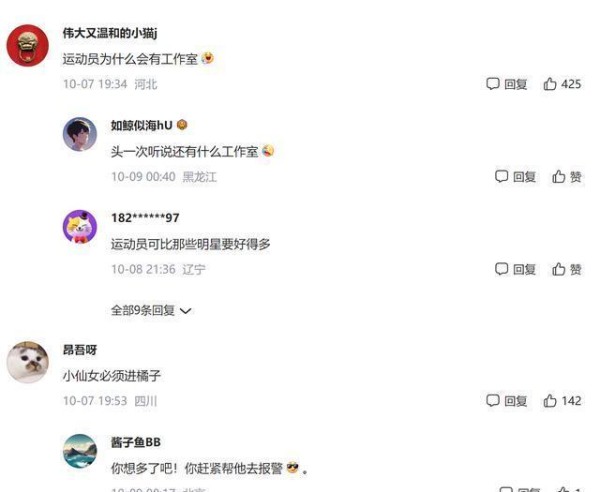Like 如鲸似海hU's reply
Image resolution: width=600 pixels, height=492 pixels.
(567, 176)
